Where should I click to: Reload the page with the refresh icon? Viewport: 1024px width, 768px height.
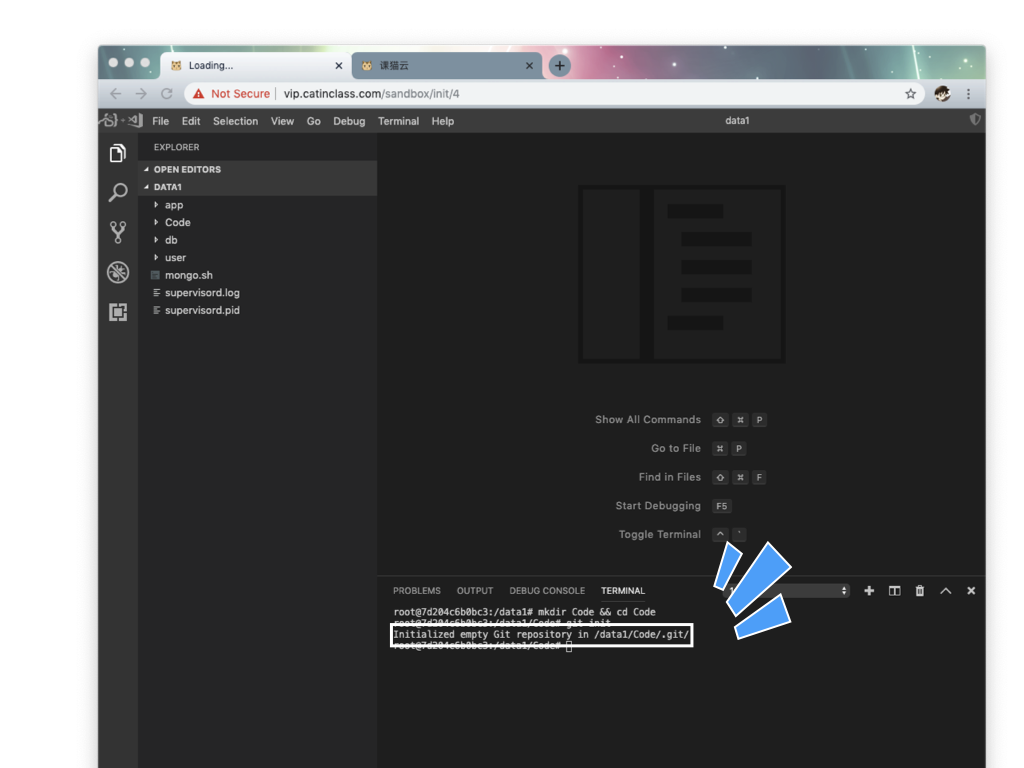coord(167,93)
